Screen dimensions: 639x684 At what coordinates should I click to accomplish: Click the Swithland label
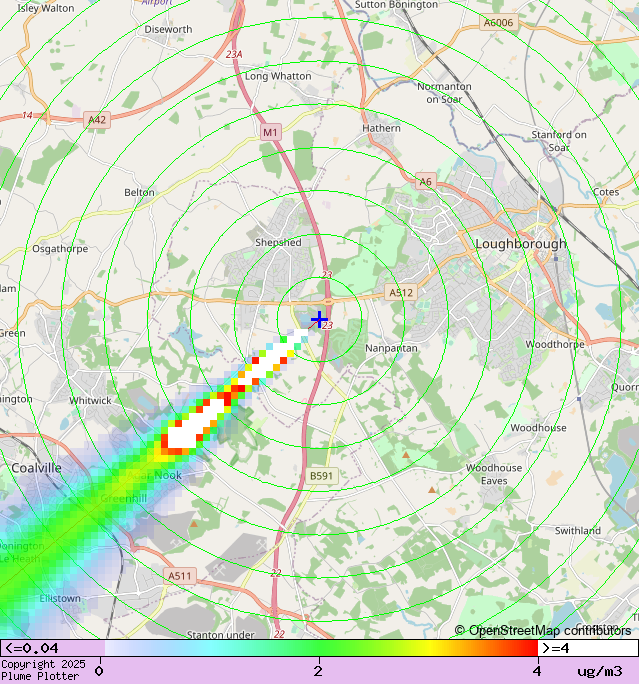click(x=577, y=530)
